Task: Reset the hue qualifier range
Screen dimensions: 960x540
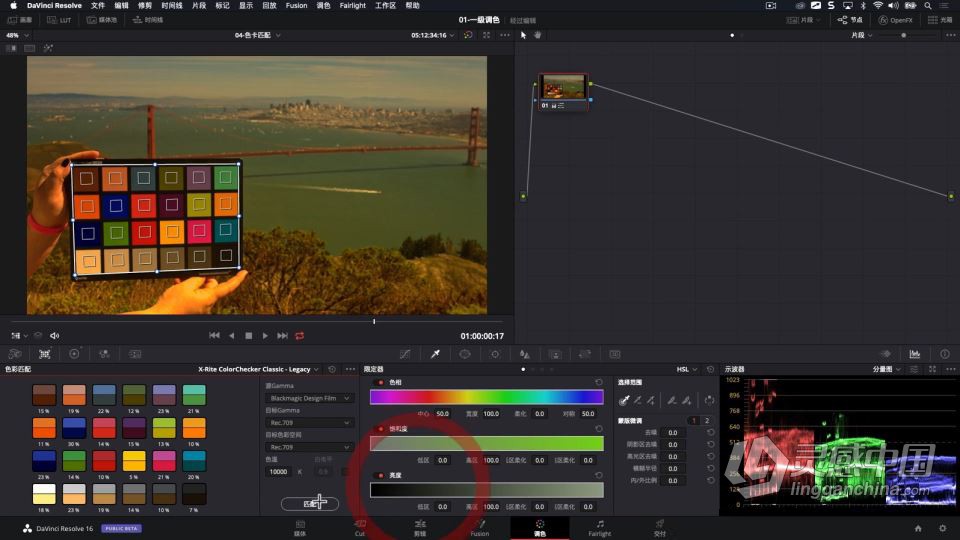Action: click(x=599, y=383)
